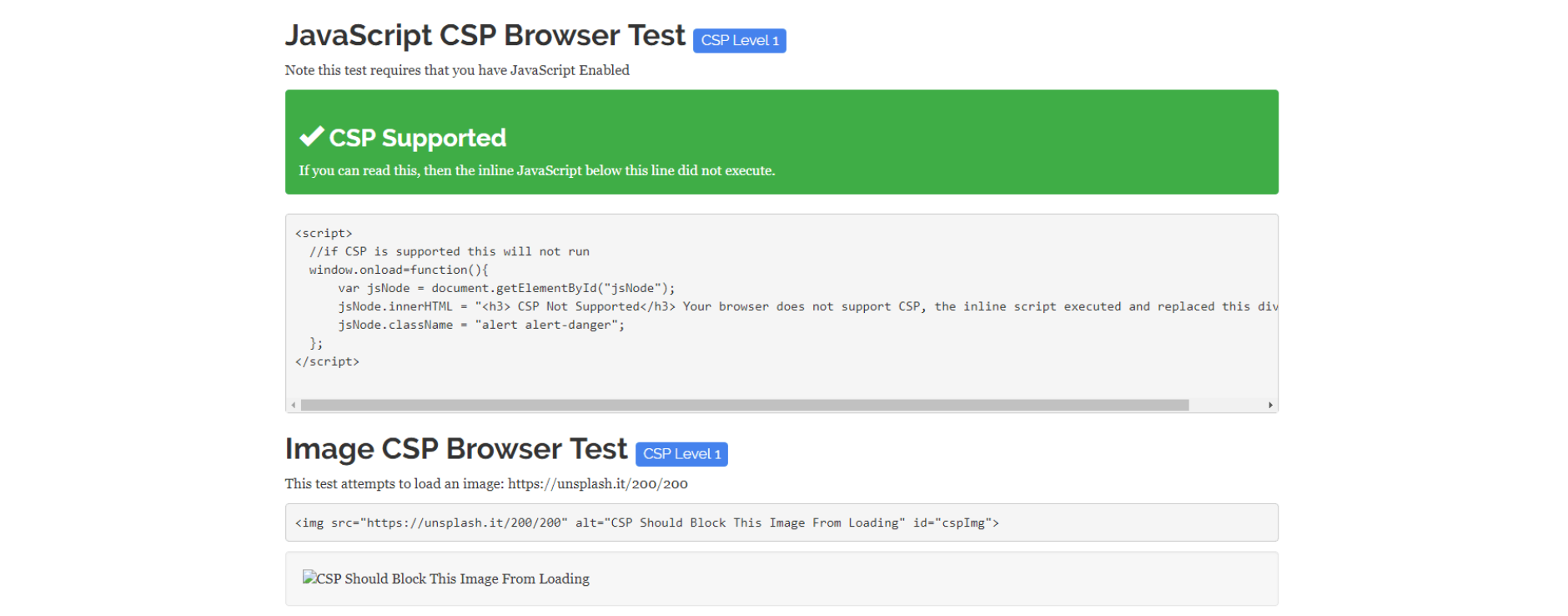Viewport: 1568px width, 616px height.
Task: Click the comment "//if CSP is supported this will not run"
Action: [x=450, y=251]
